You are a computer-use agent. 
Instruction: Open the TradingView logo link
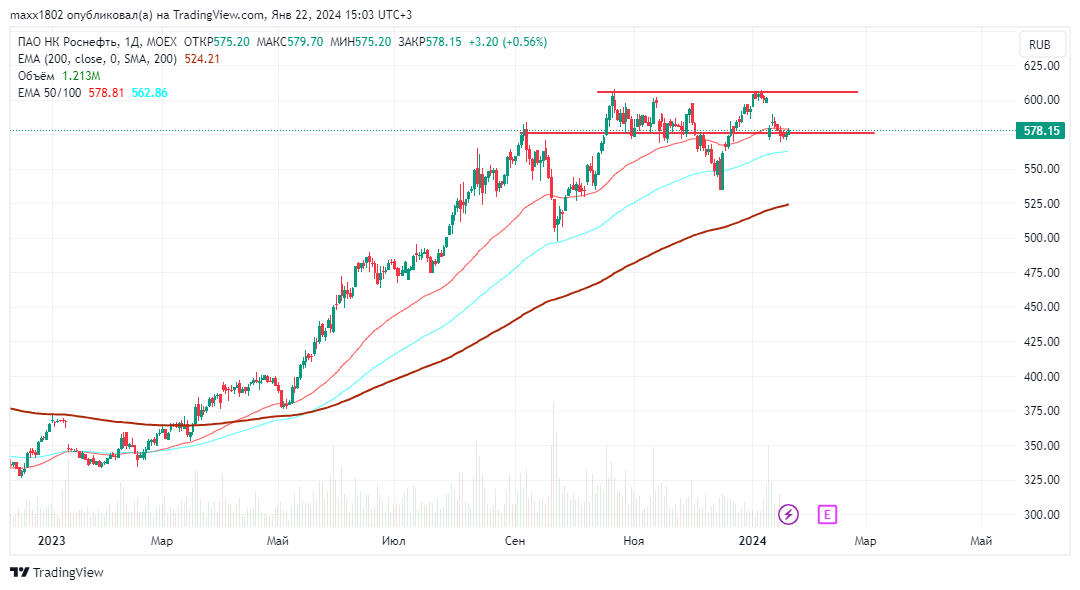tap(56, 572)
